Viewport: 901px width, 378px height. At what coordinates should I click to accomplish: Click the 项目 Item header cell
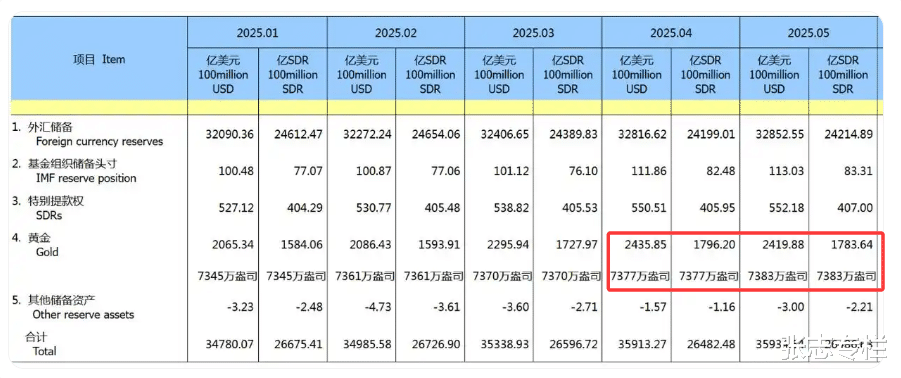pyautogui.click(x=99, y=59)
